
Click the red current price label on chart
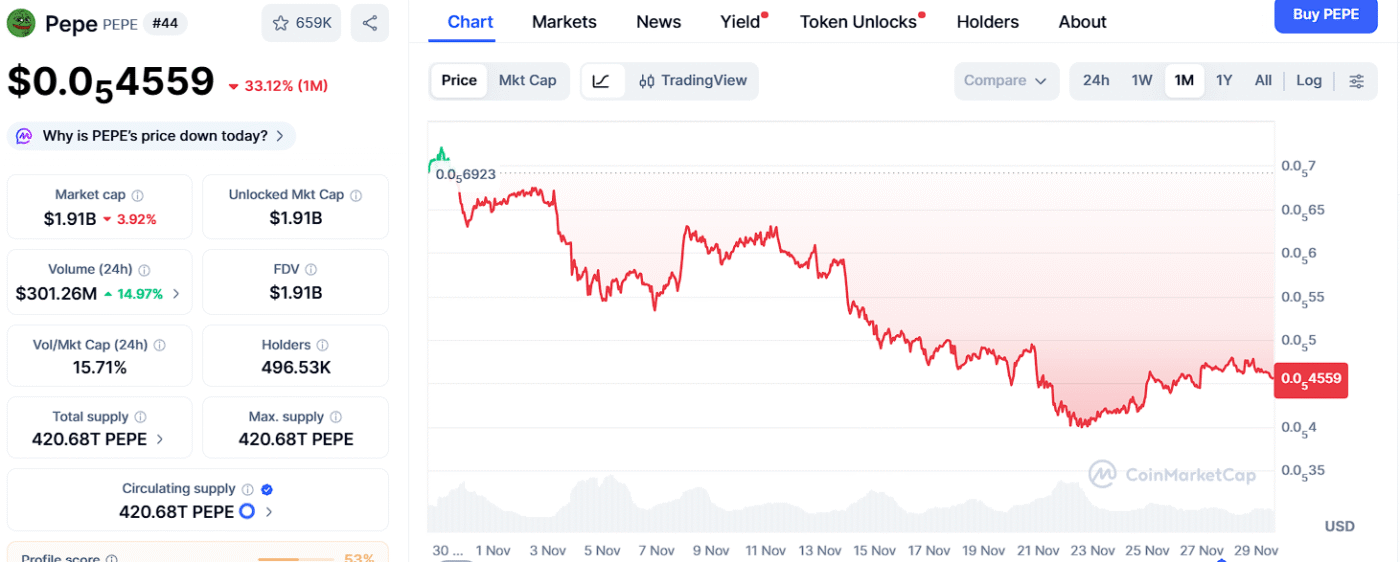[x=1311, y=380]
